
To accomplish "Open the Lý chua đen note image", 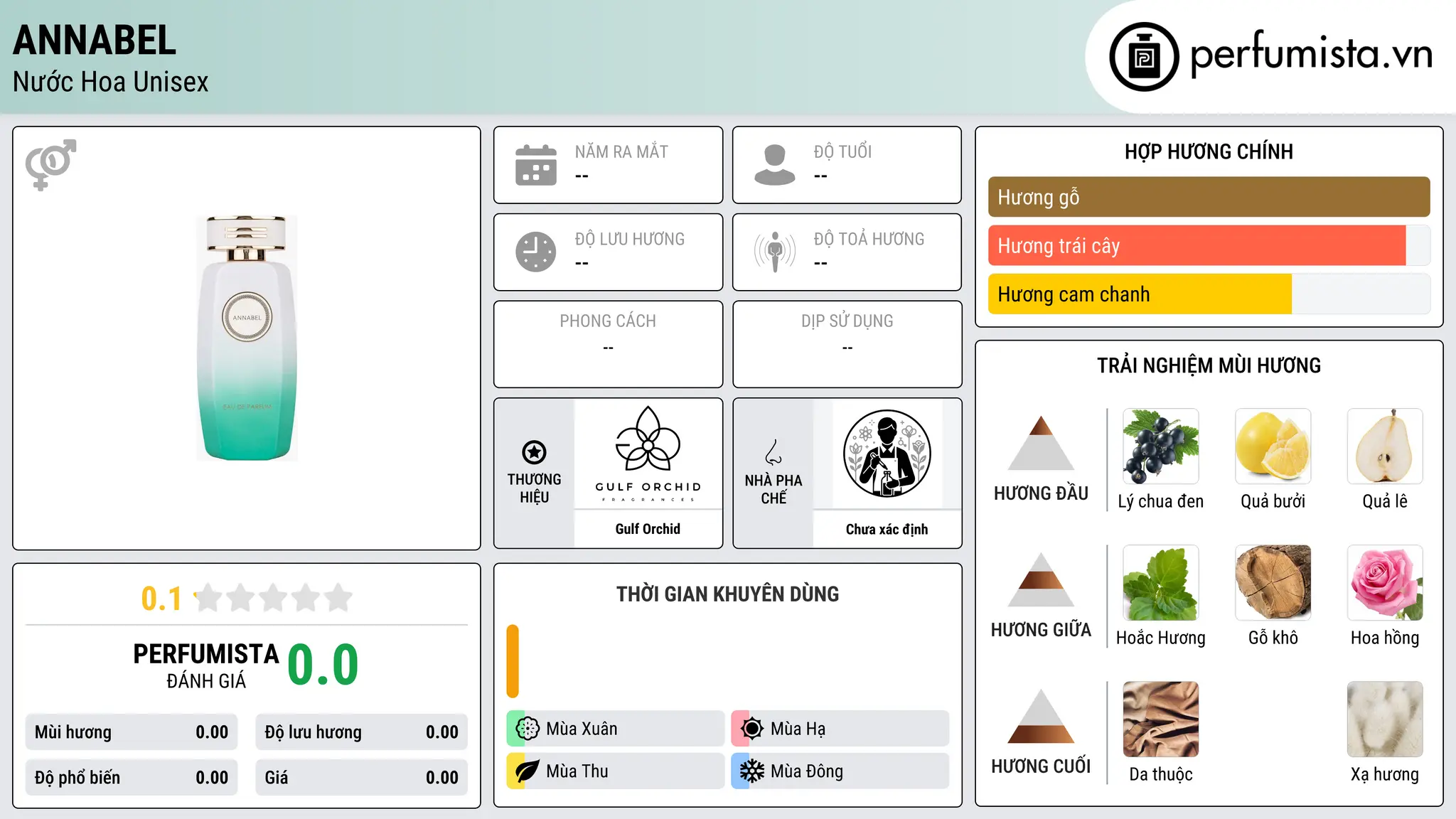I will pyautogui.click(x=1161, y=446).
